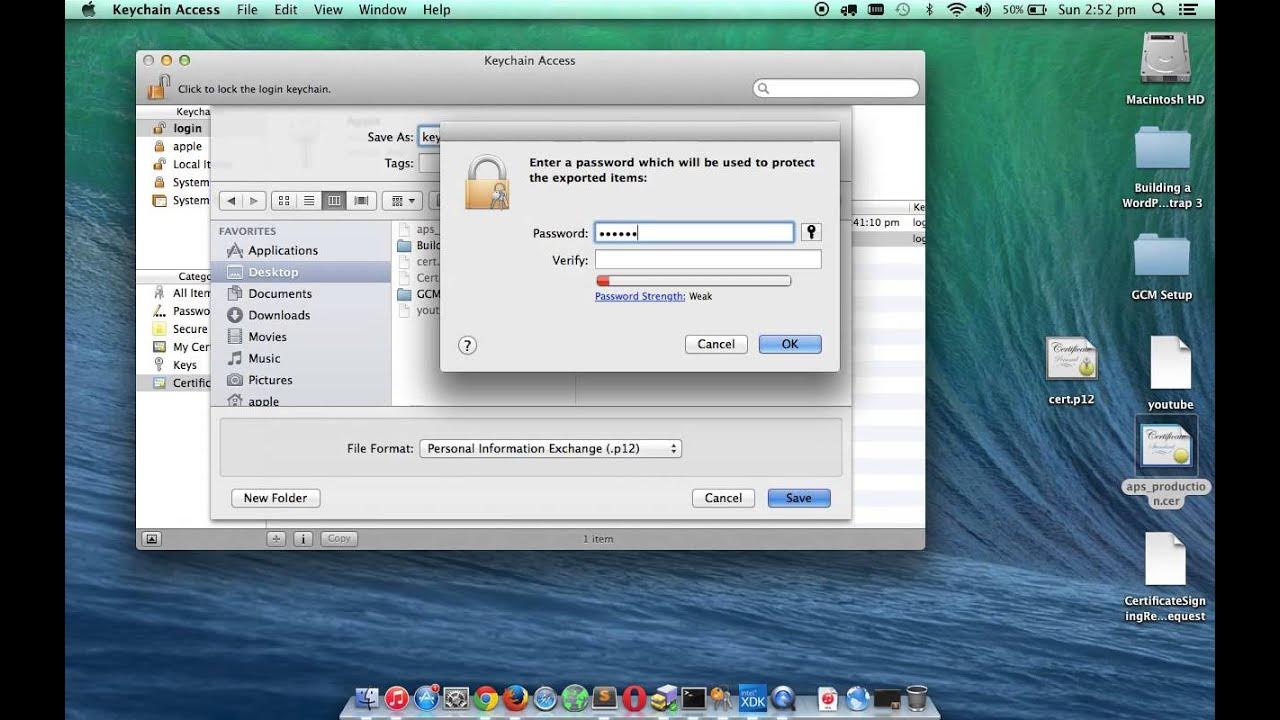Click Keychain Access keys dock icon

click(x=721, y=698)
